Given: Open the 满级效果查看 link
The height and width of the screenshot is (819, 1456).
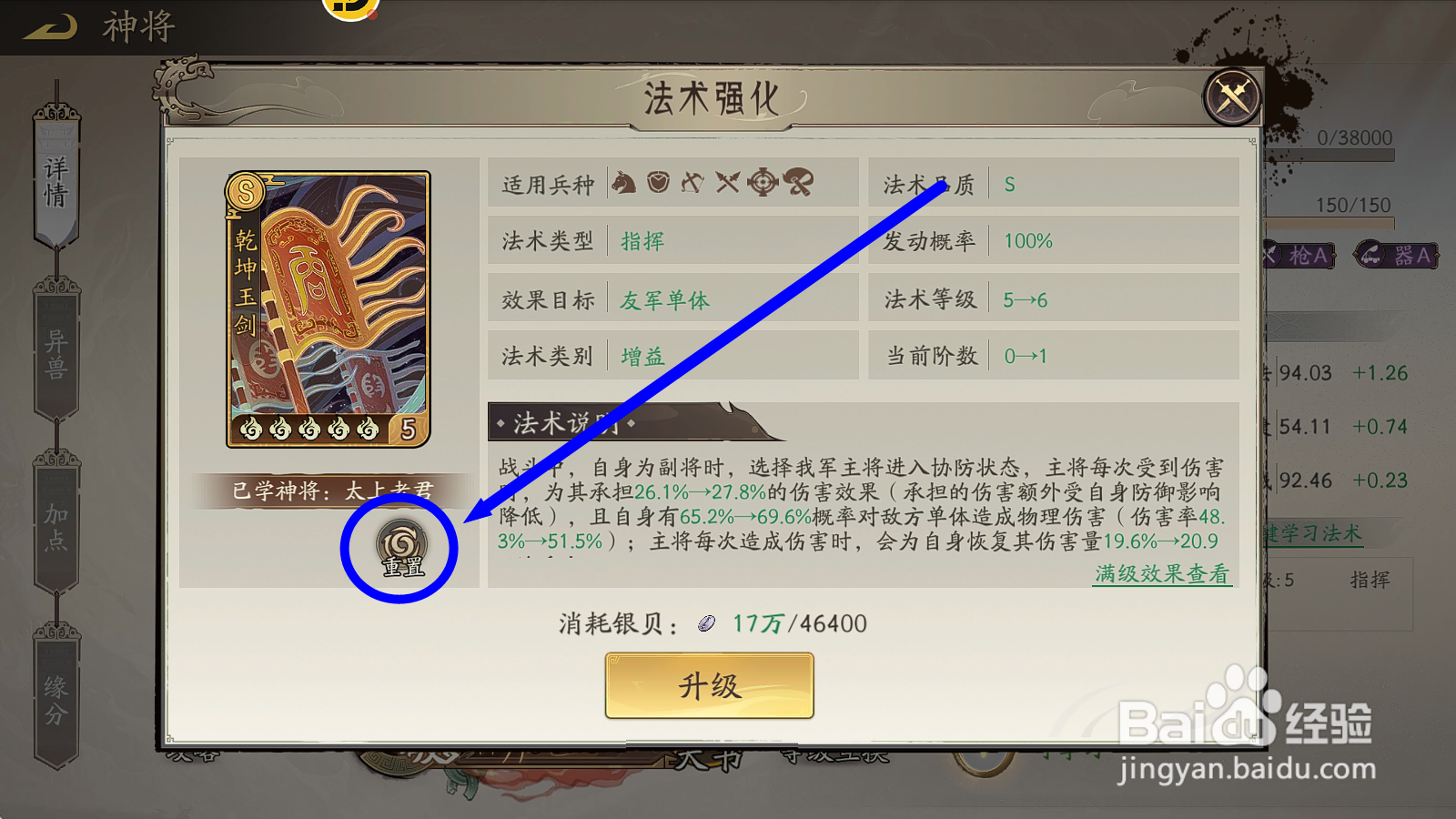Looking at the screenshot, I should tap(1162, 573).
